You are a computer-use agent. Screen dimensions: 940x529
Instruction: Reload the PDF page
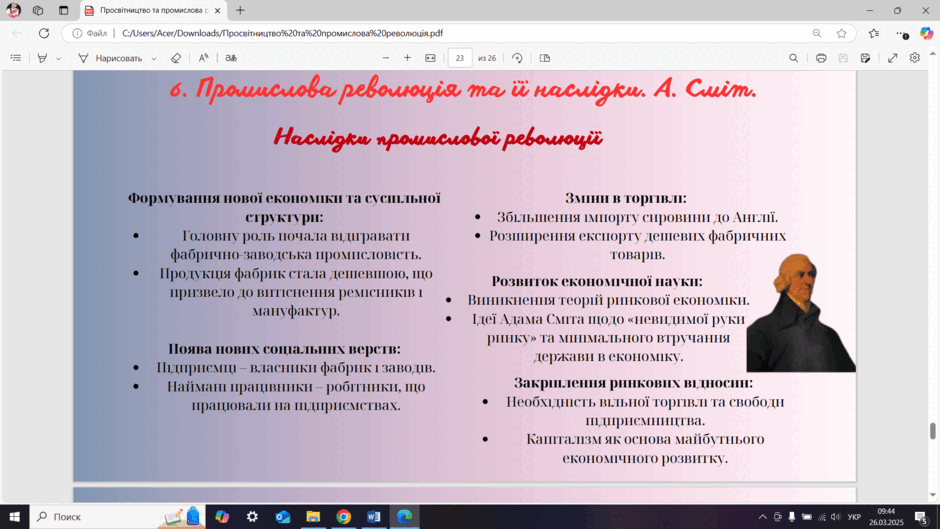(44, 34)
